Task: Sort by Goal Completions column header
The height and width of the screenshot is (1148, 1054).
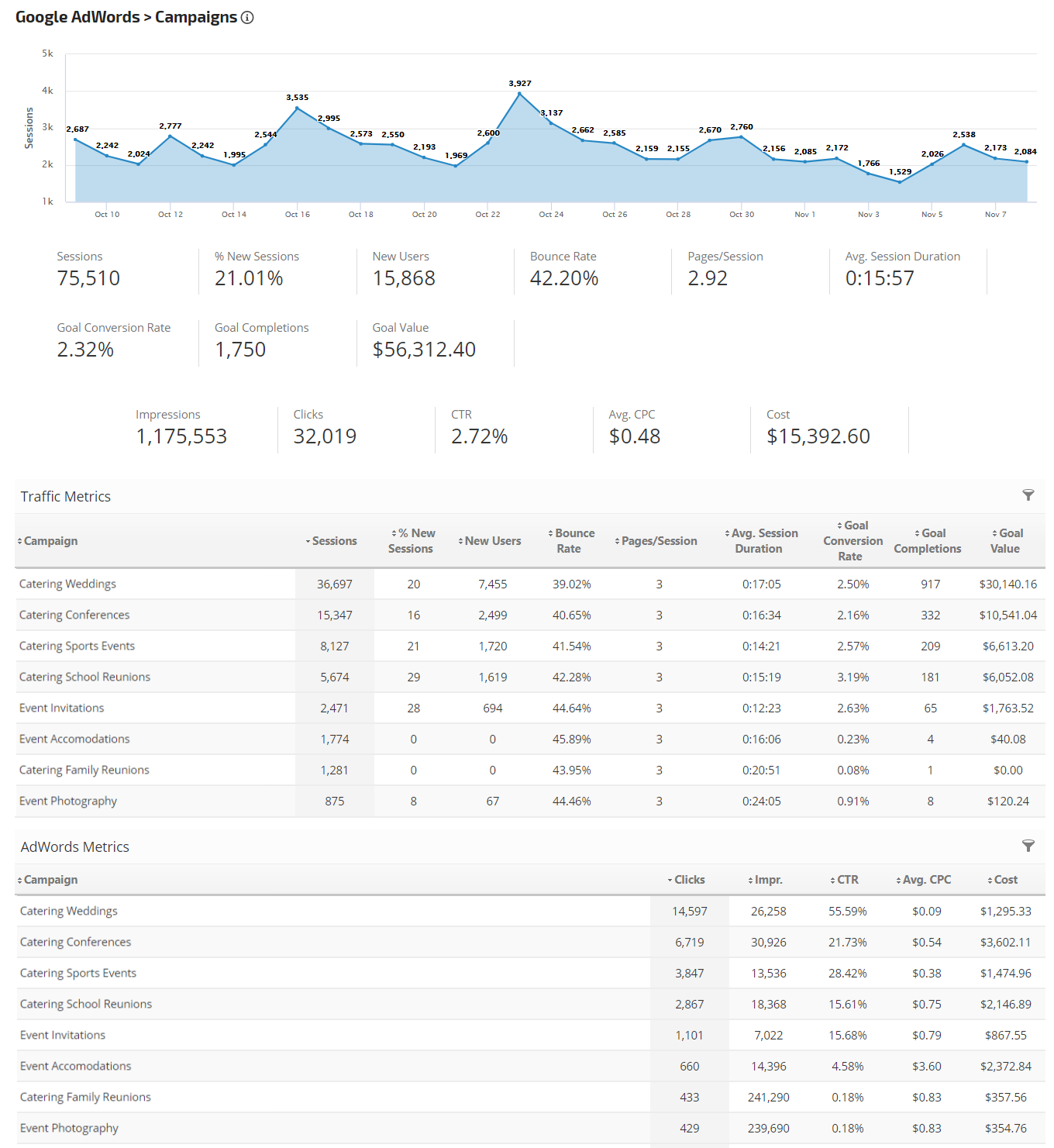Action: pyautogui.click(x=928, y=541)
